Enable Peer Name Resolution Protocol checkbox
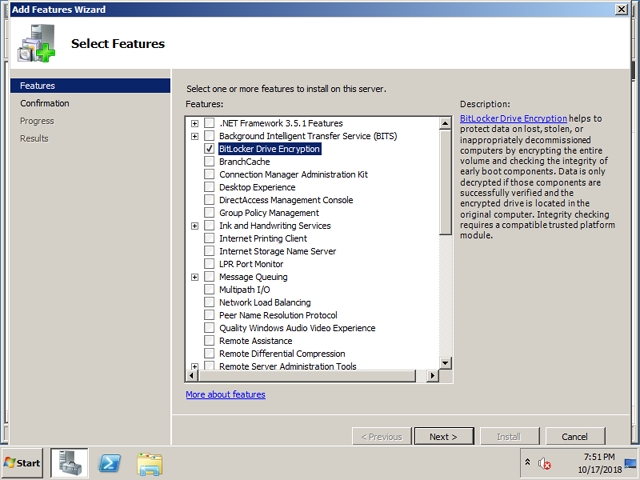 point(209,315)
